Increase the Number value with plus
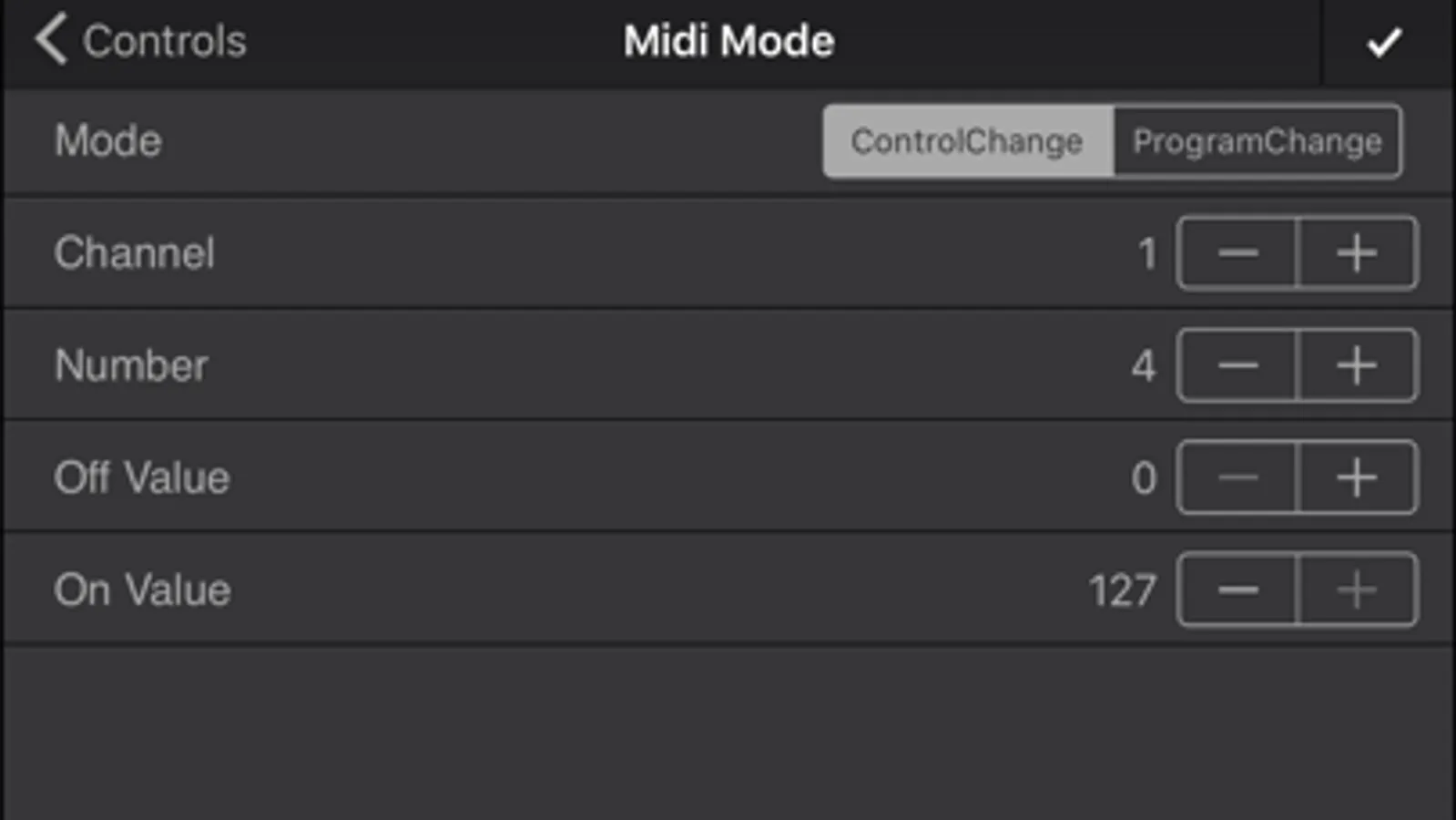Screen dimensions: 1456x820 (x=1357, y=365)
